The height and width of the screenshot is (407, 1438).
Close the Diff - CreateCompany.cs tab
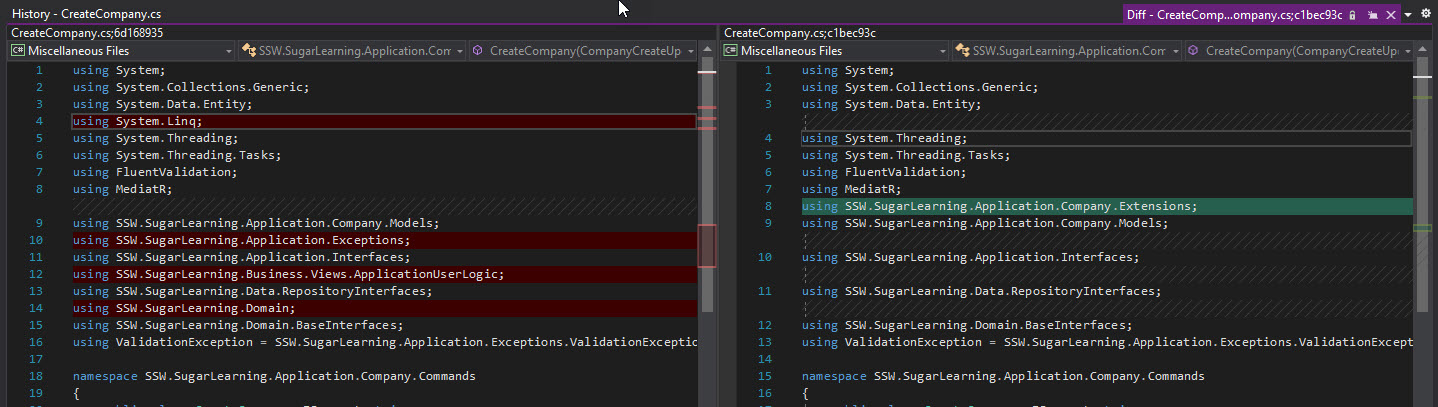point(1391,15)
